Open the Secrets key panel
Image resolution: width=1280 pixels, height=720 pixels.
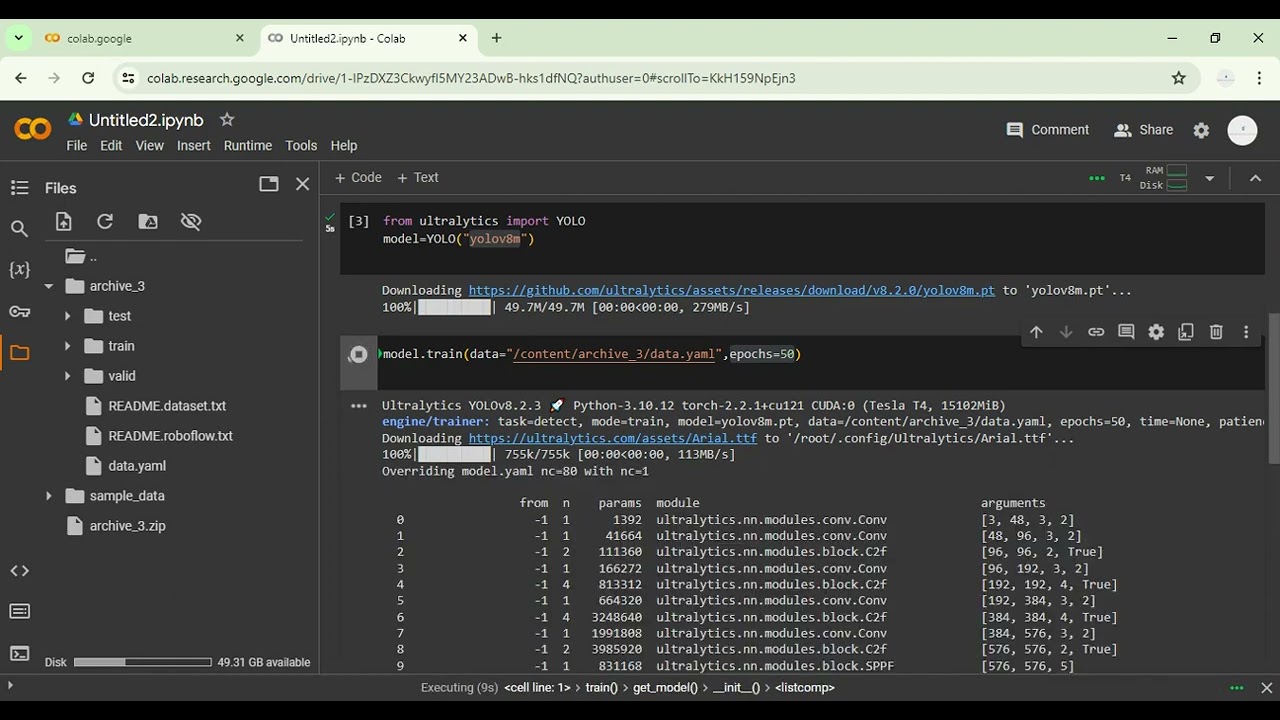coord(19,312)
